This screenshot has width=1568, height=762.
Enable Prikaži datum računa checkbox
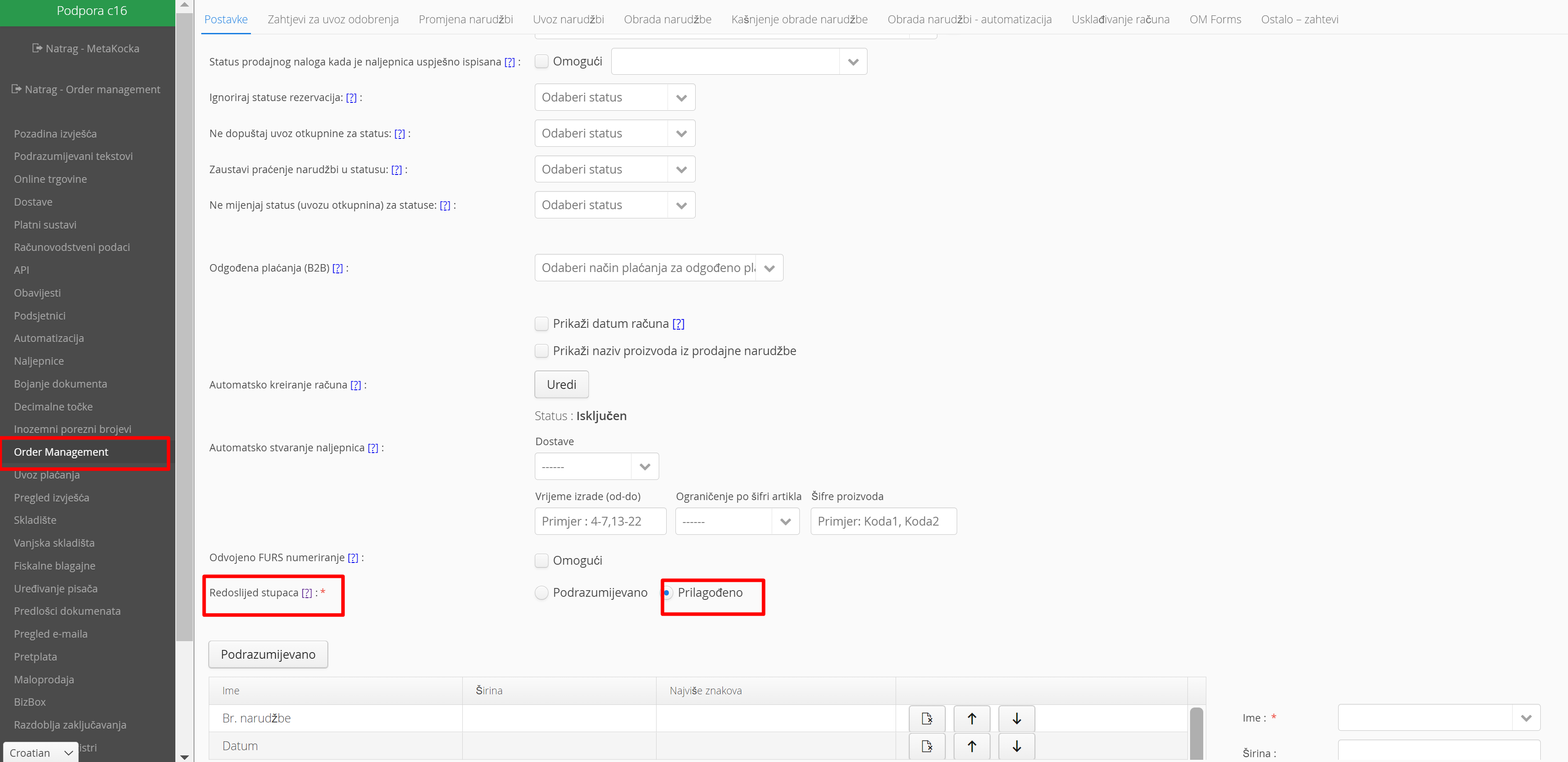coord(541,323)
